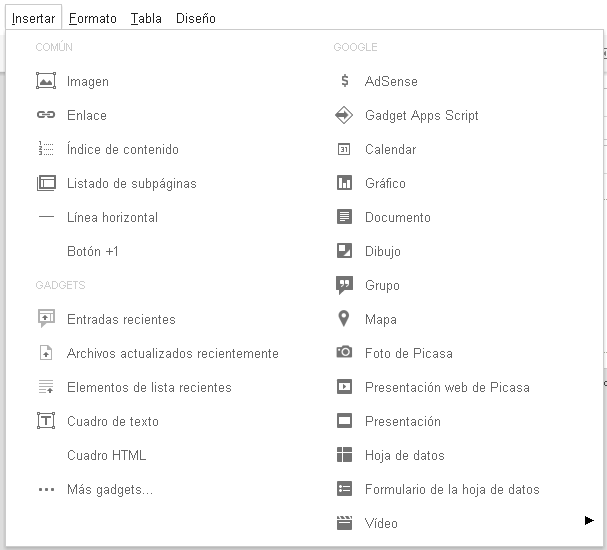Open the Diseño menu
The image size is (607, 550).
[195, 18]
